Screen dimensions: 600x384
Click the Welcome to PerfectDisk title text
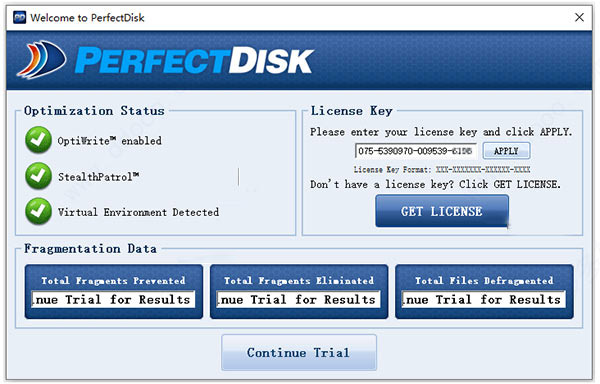pos(87,18)
